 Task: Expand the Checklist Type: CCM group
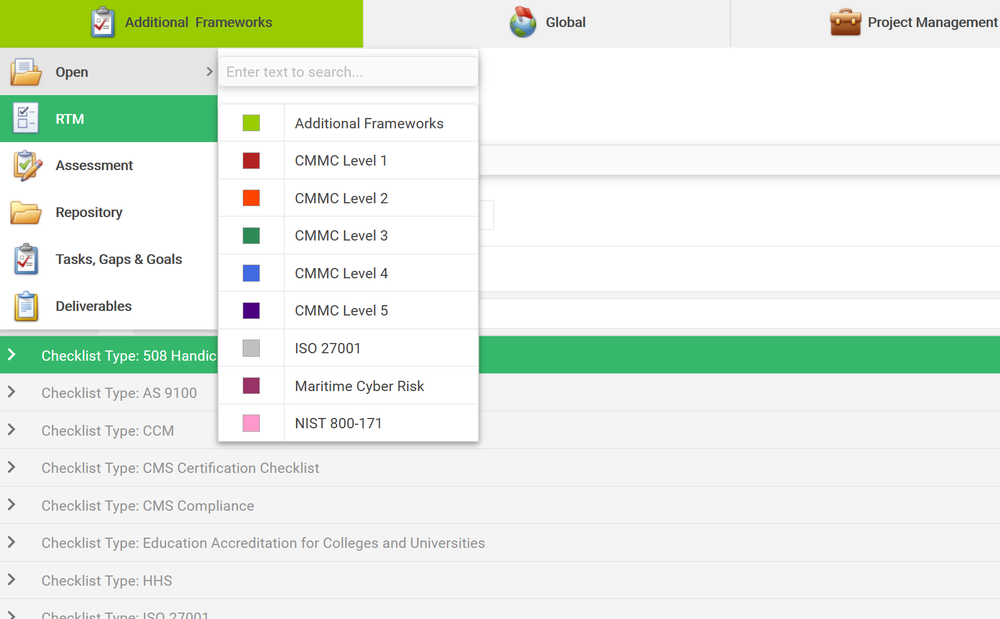coord(12,430)
